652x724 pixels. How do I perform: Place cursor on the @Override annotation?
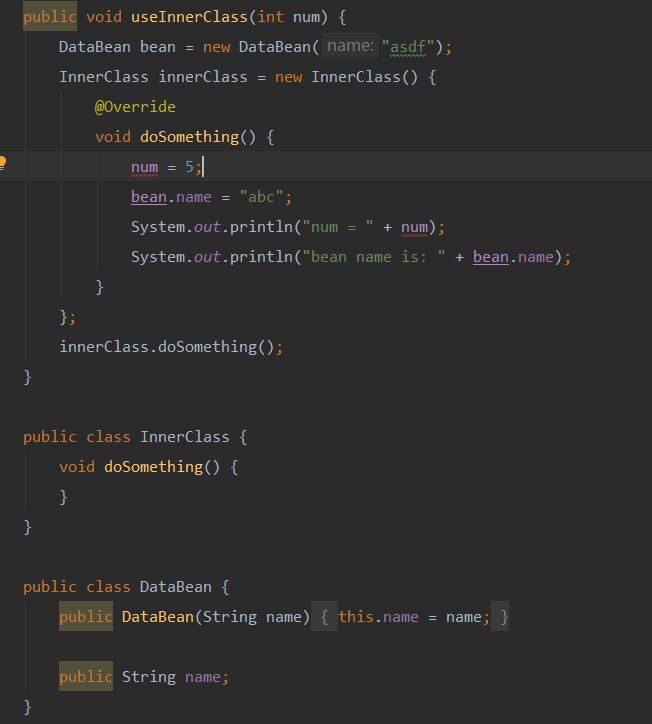(x=135, y=107)
